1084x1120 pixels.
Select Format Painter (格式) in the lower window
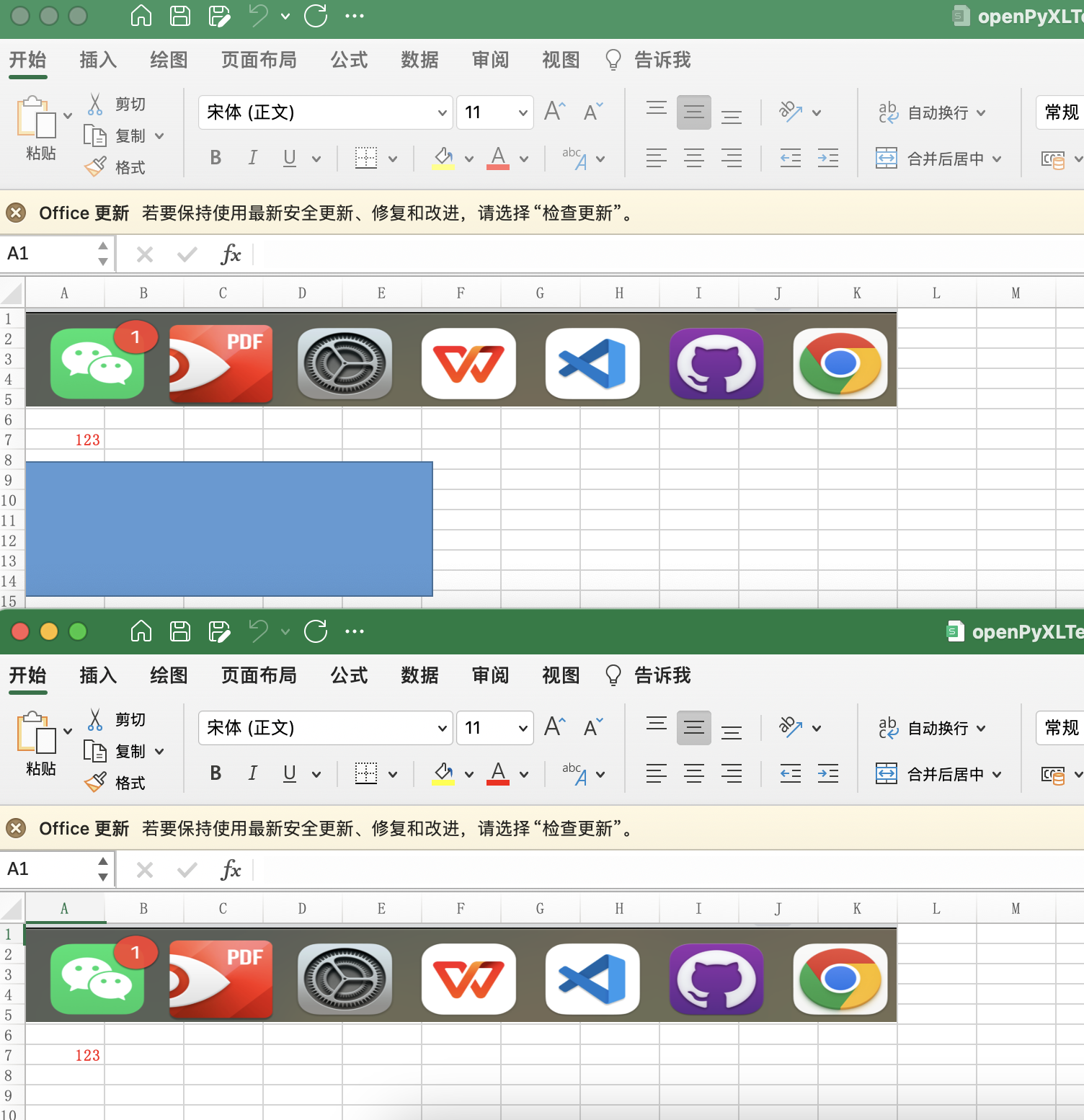click(x=115, y=783)
